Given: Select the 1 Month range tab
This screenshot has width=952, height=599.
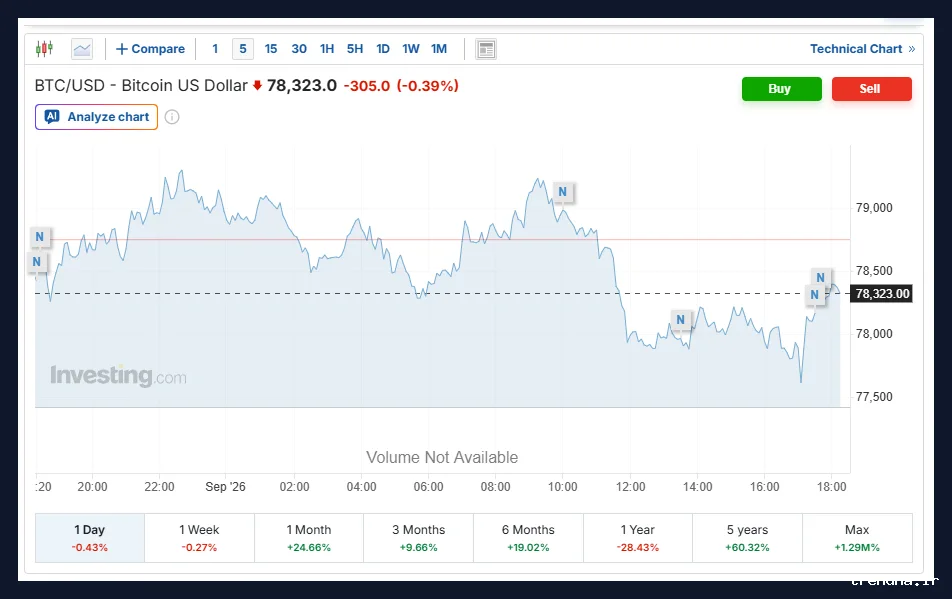Looking at the screenshot, I should click(309, 538).
